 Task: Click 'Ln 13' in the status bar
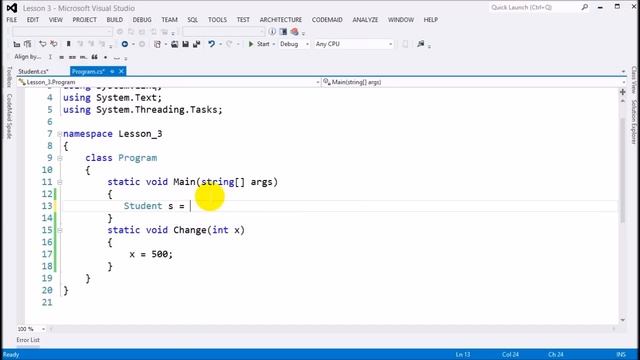click(x=463, y=354)
